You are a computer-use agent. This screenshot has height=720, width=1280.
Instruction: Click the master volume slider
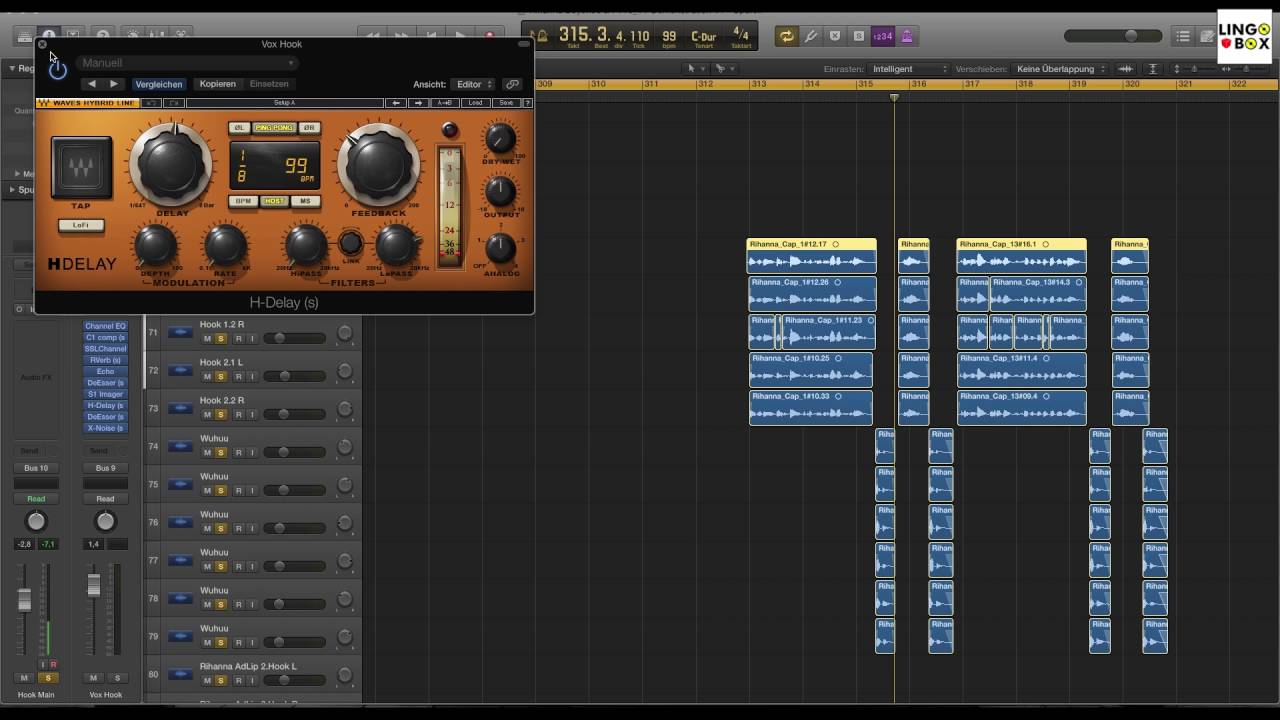[x=1114, y=36]
